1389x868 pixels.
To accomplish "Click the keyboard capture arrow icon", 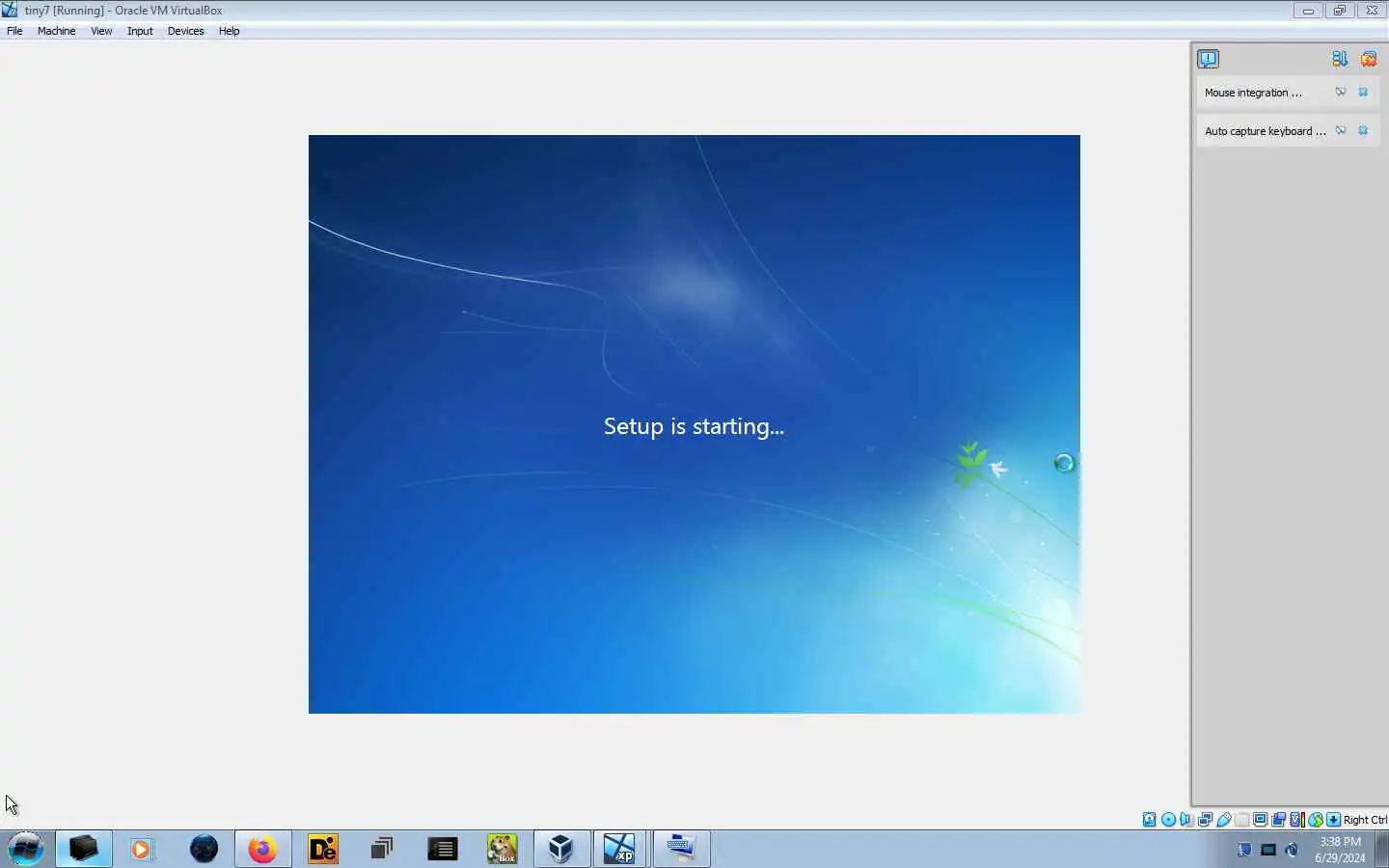I will coord(1333,820).
